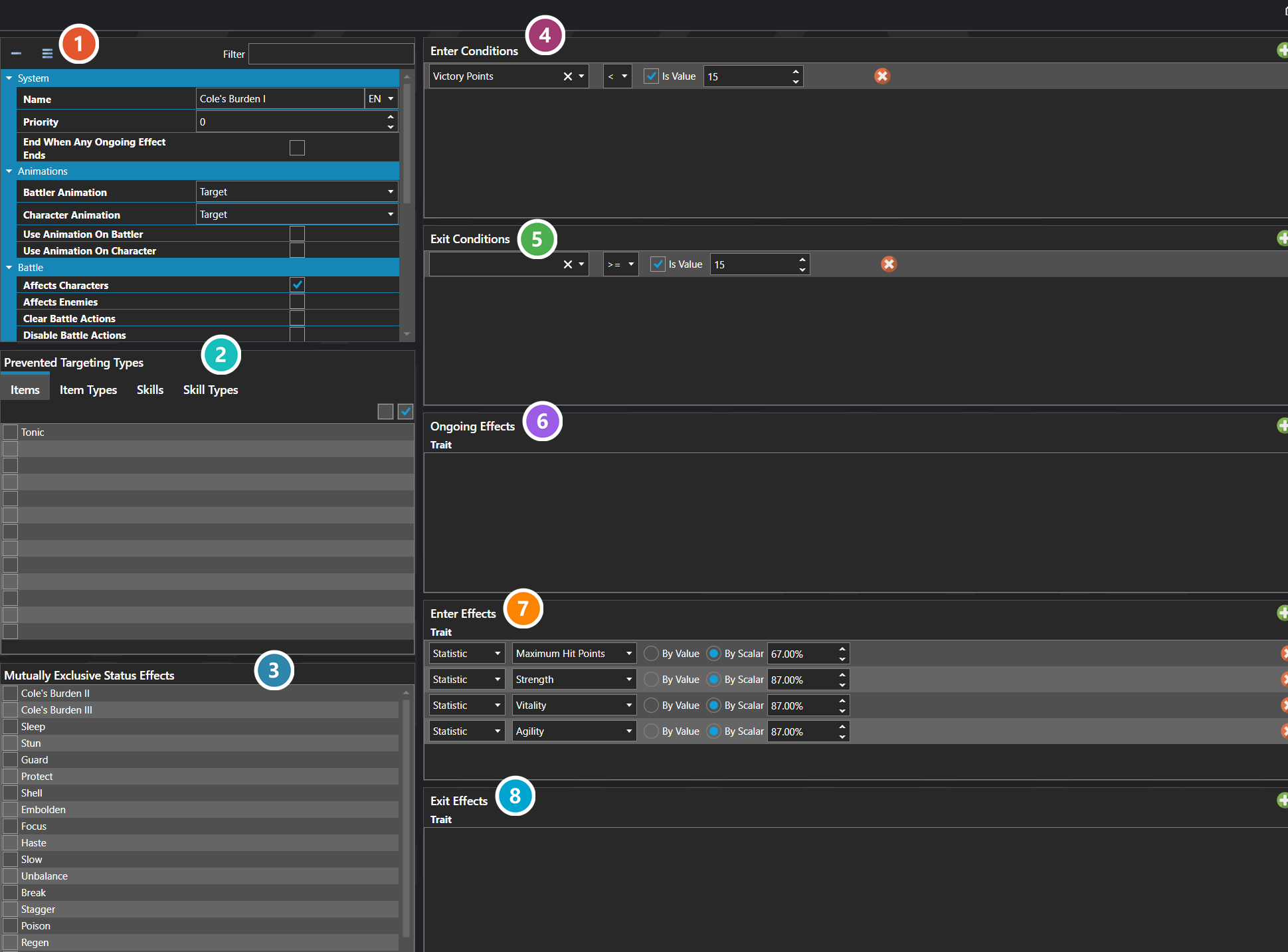
Task: Open Battler Animation dropdown
Action: tap(297, 191)
